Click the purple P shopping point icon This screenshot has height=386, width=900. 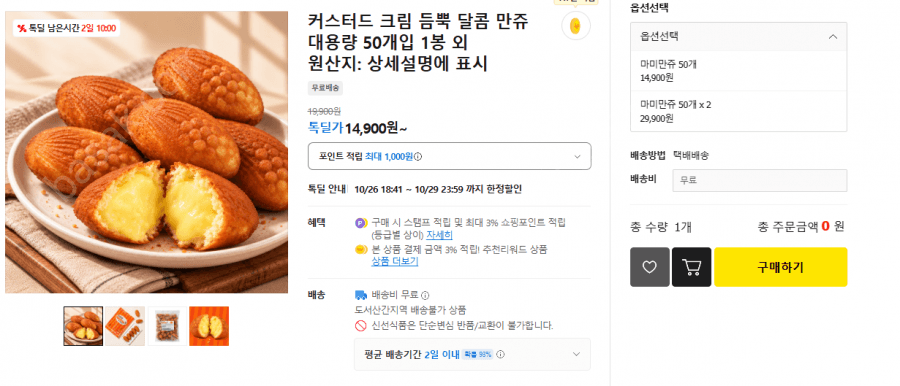coord(361,222)
